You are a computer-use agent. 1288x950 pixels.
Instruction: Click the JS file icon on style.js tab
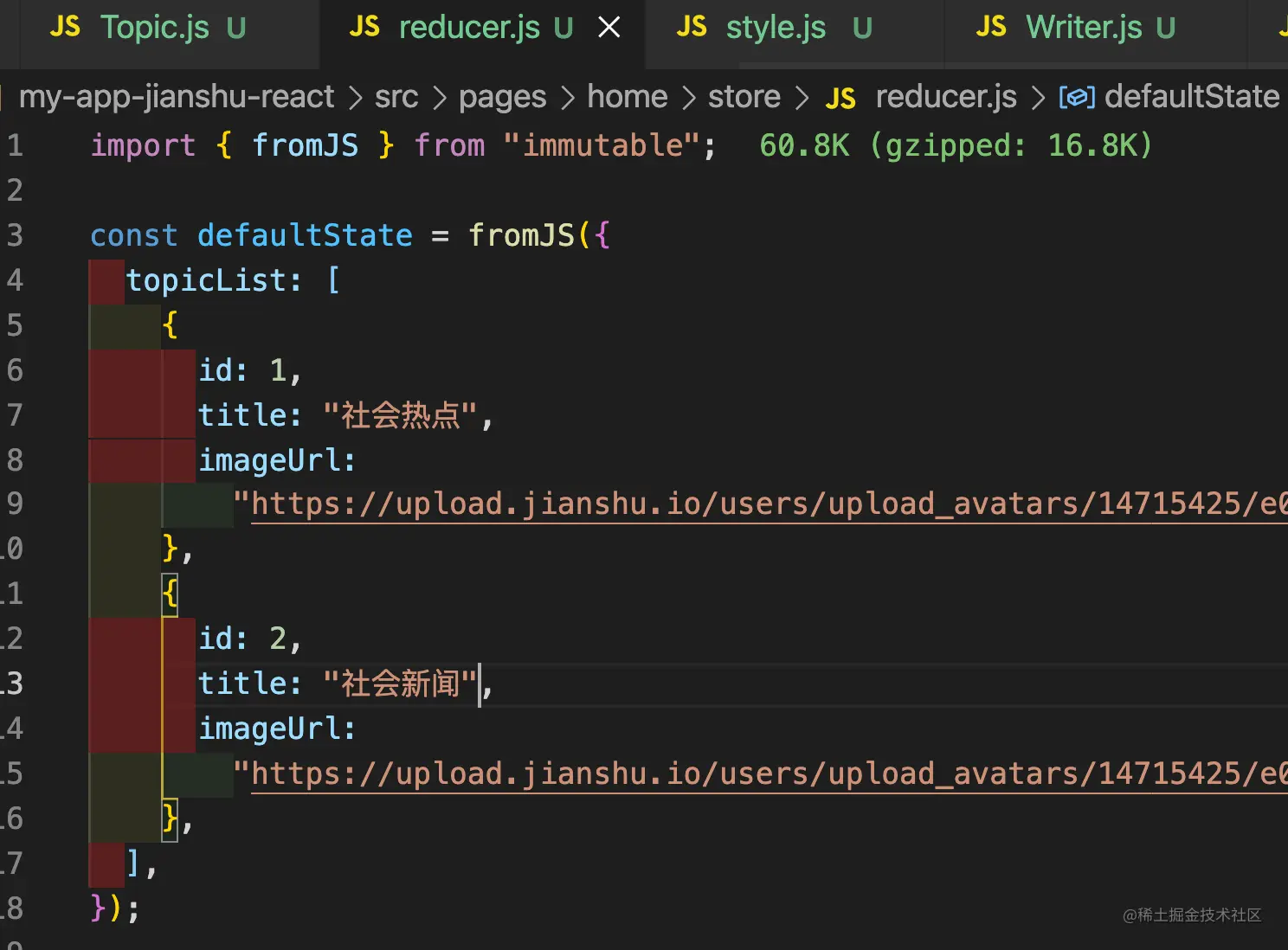pyautogui.click(x=692, y=27)
